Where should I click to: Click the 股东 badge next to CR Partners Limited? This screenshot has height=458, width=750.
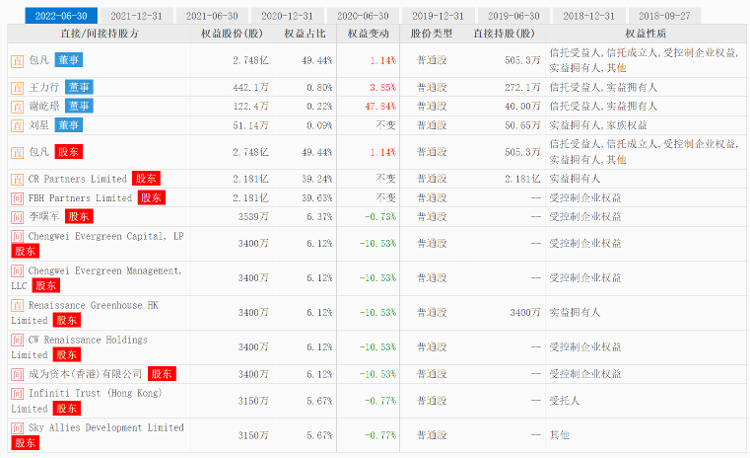pyautogui.click(x=146, y=179)
